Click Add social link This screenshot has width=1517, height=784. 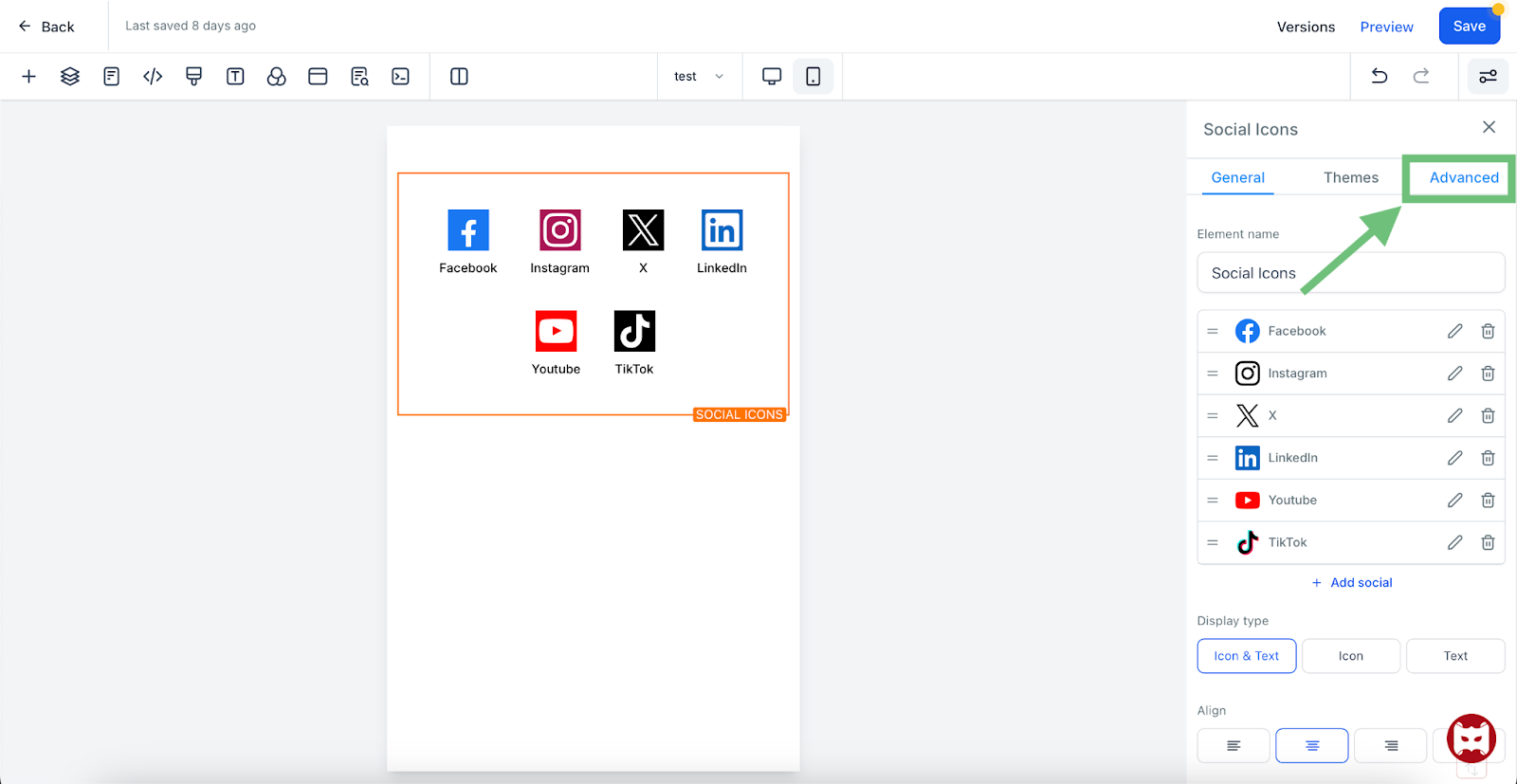point(1351,583)
